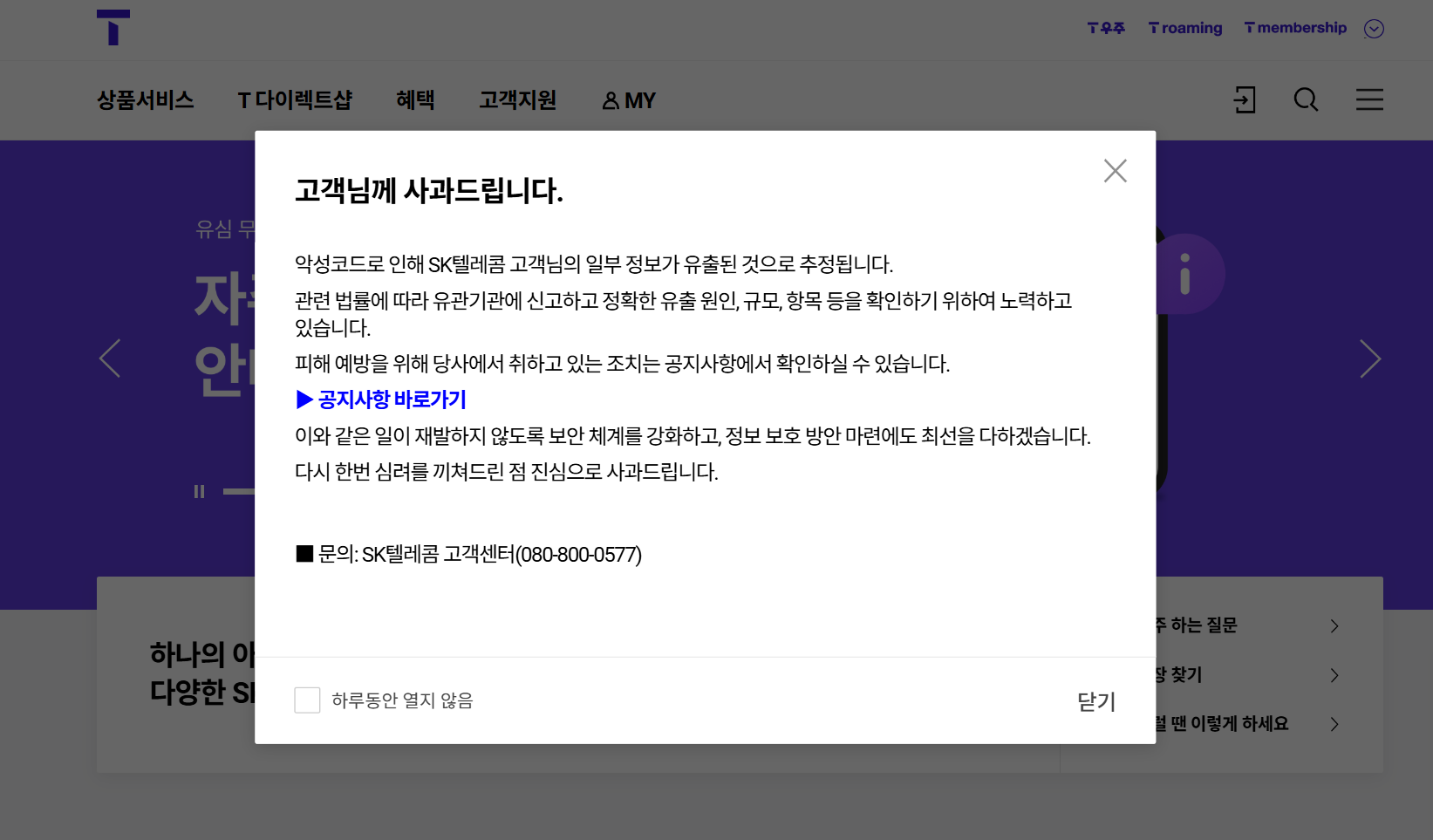
Task: Open the T 다이렉트샵 menu
Action: pos(295,100)
